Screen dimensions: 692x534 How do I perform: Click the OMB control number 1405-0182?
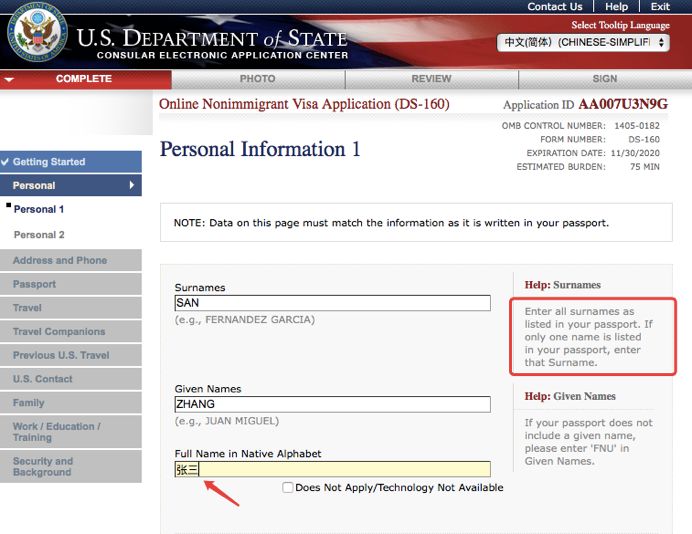click(x=637, y=126)
